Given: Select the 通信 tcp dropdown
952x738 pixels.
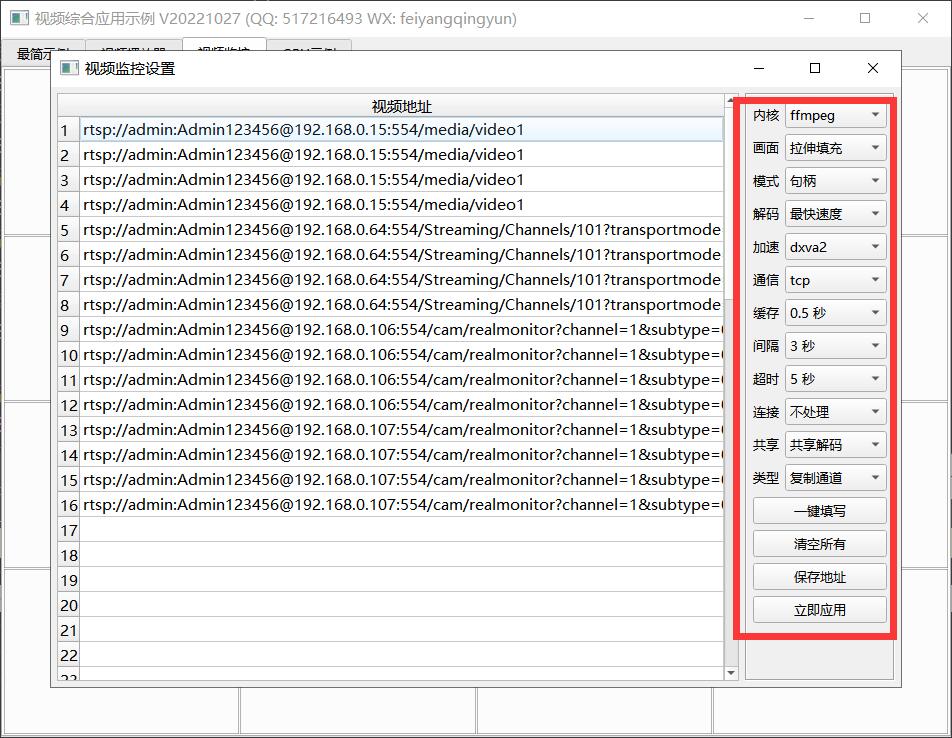Looking at the screenshot, I should [x=835, y=280].
